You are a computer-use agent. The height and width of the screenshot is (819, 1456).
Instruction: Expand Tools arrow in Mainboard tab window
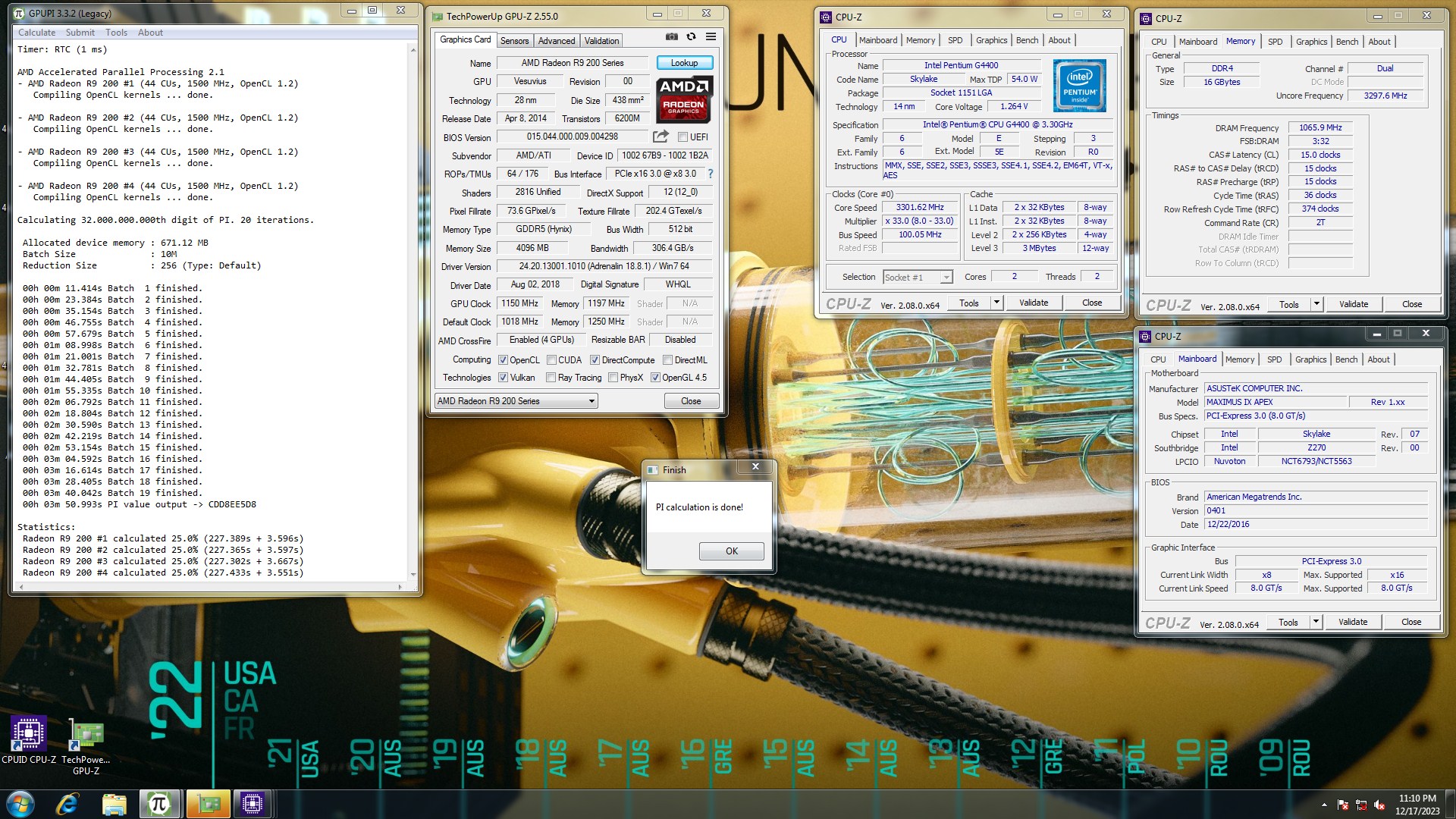tap(1316, 622)
